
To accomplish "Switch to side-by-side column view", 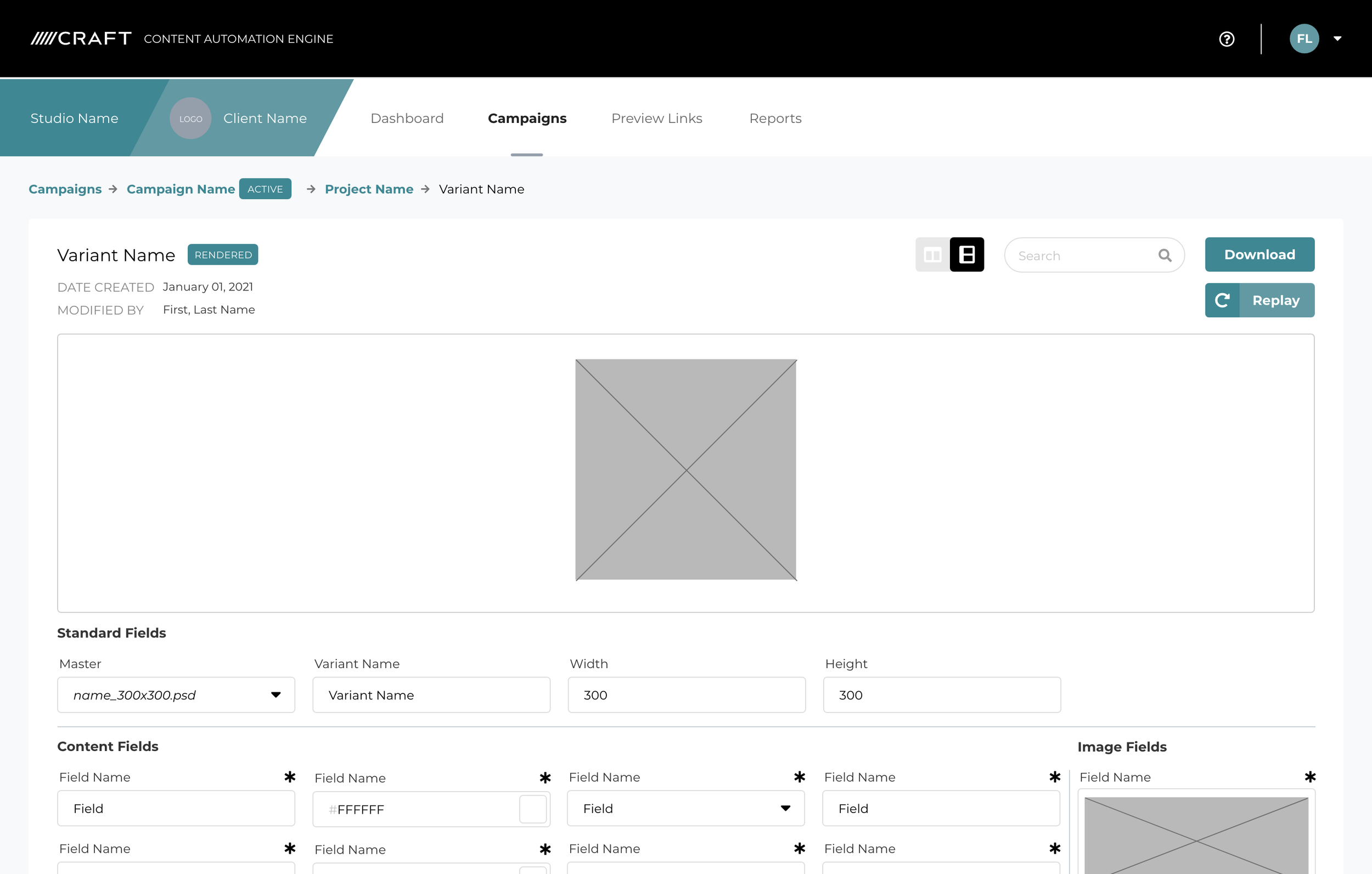I will click(x=932, y=255).
